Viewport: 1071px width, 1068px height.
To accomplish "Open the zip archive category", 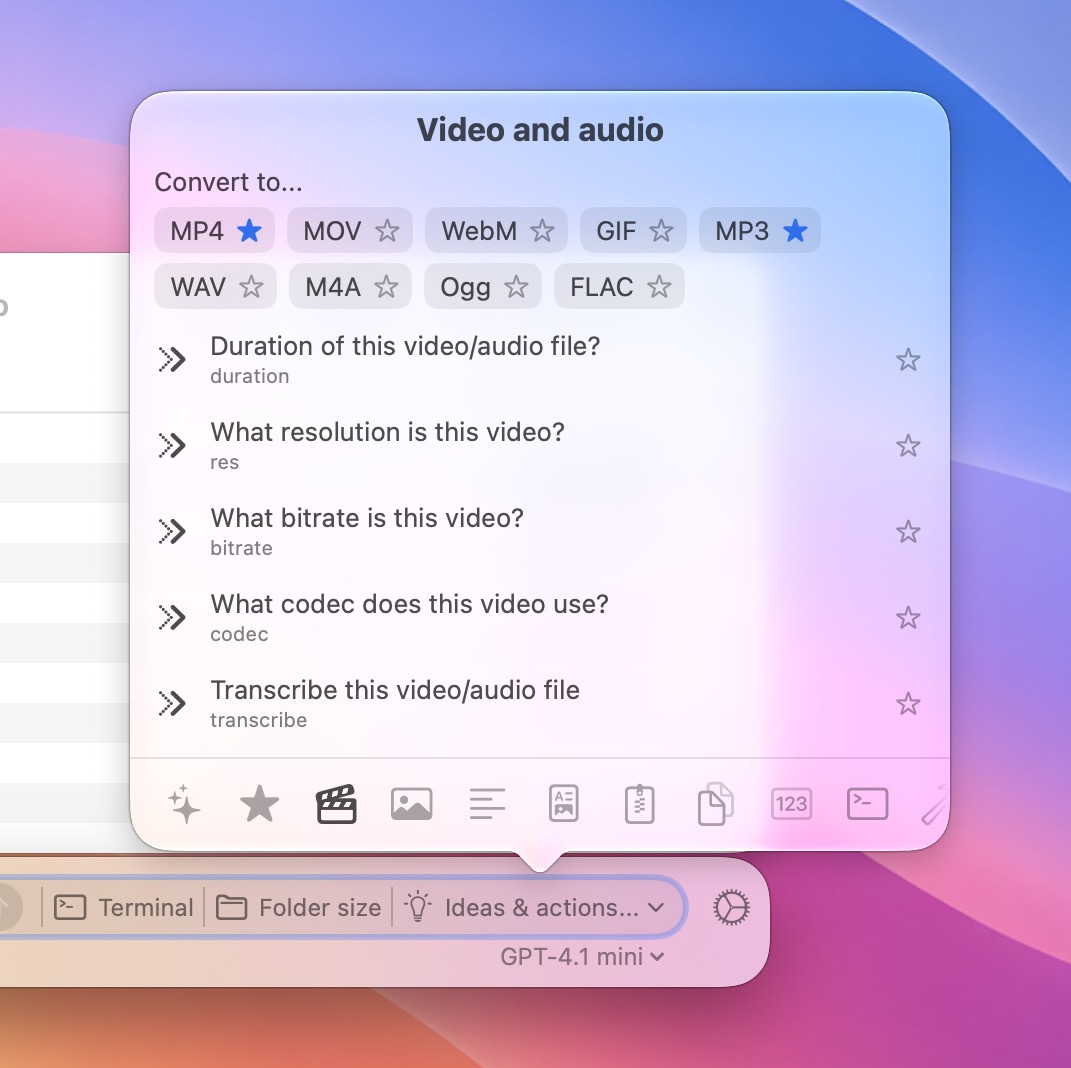I will [x=639, y=804].
